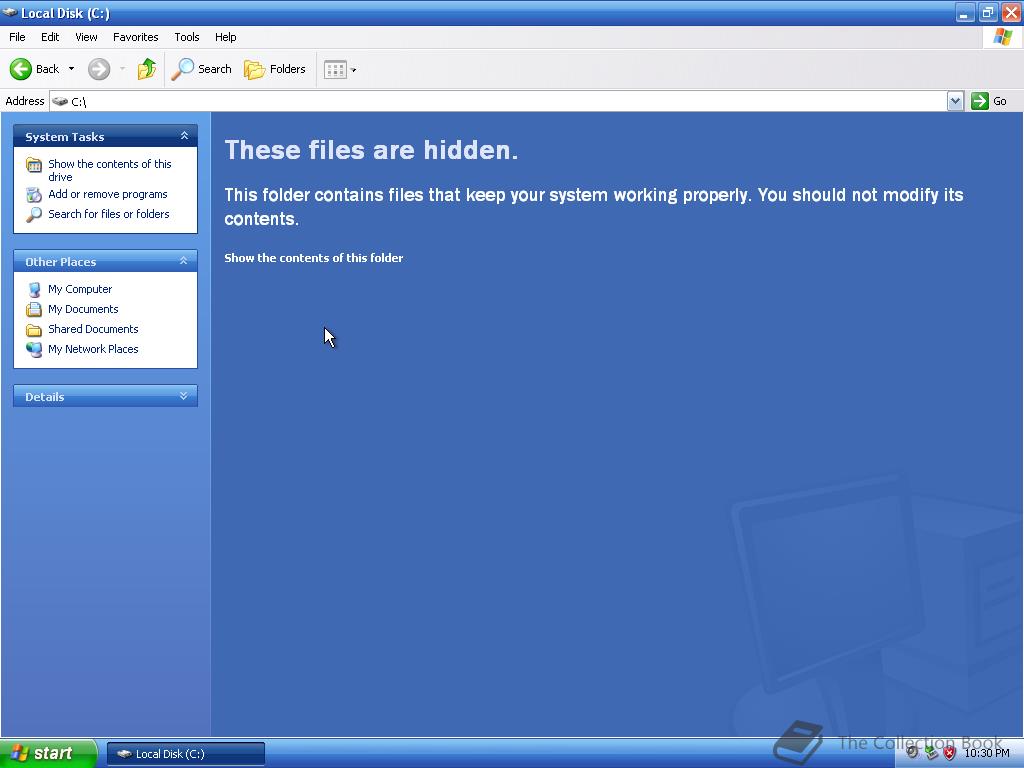Open the Views button menu

[340, 69]
